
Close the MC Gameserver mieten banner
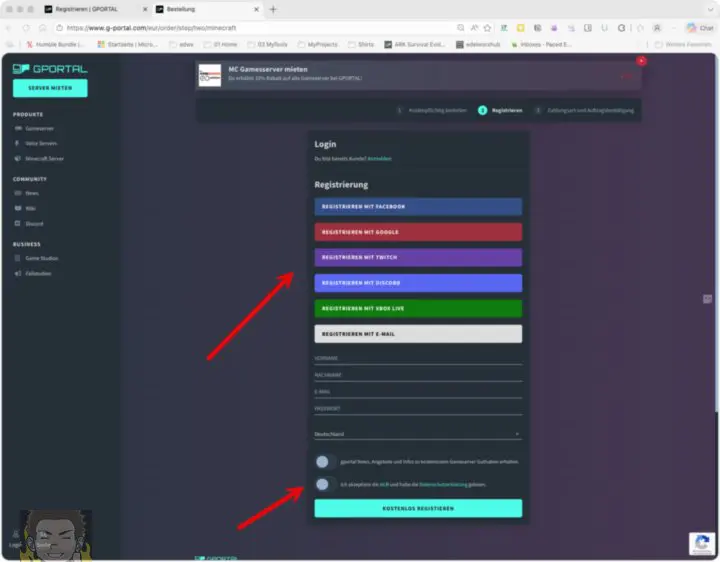point(641,61)
